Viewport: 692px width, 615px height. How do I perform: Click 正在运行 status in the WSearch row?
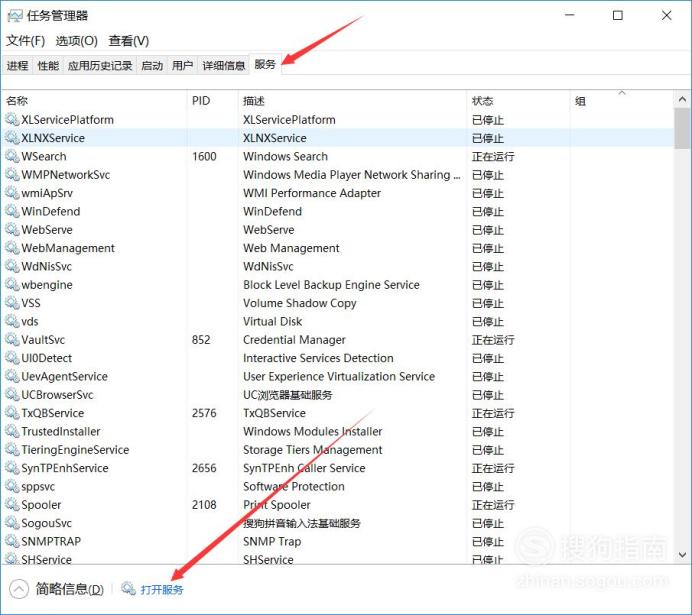point(493,156)
